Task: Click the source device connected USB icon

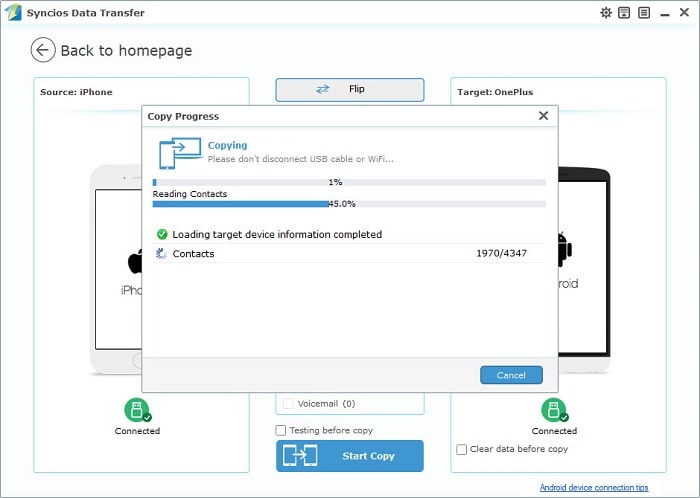Action: point(138,410)
